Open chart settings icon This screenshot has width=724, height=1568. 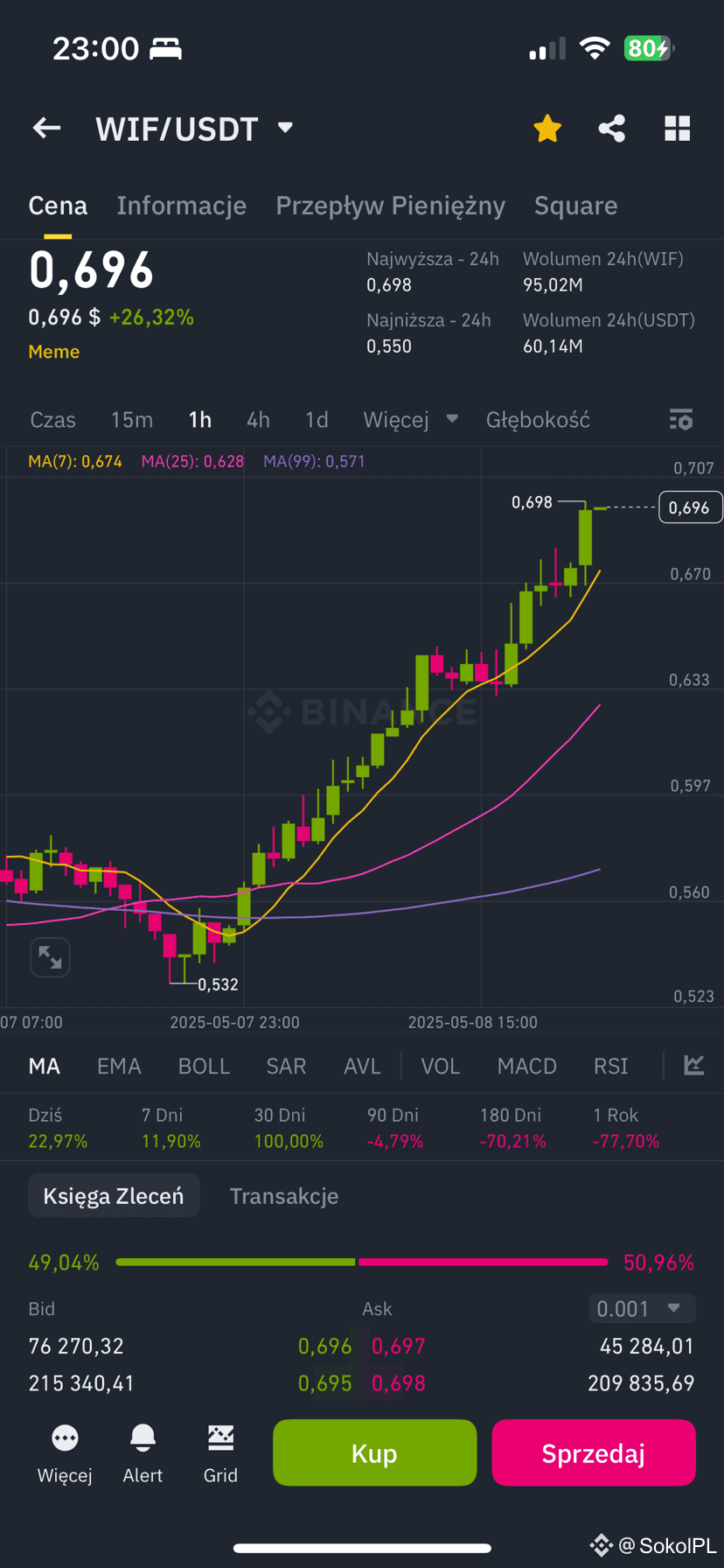coord(681,420)
